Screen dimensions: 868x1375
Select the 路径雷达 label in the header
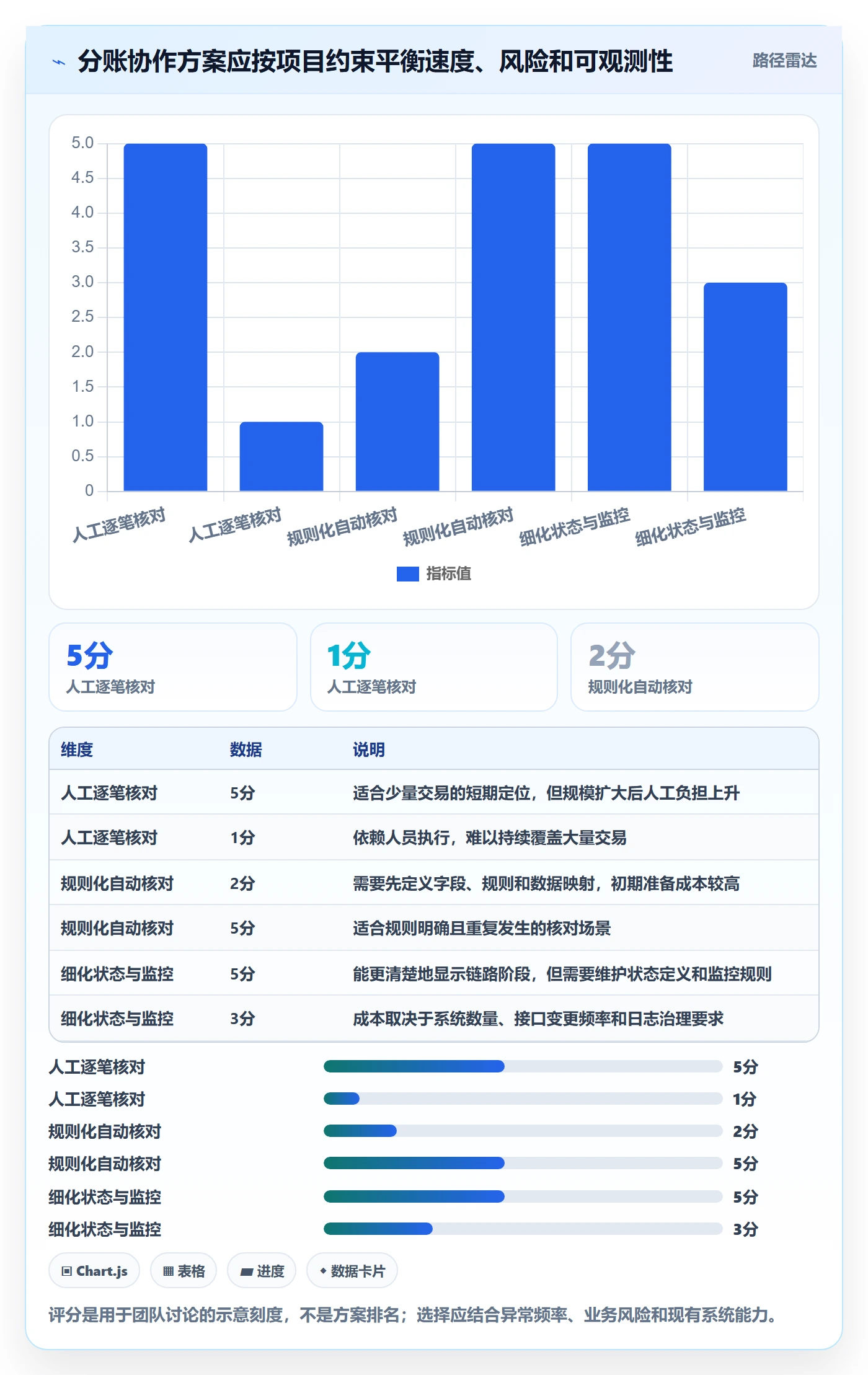coord(784,61)
